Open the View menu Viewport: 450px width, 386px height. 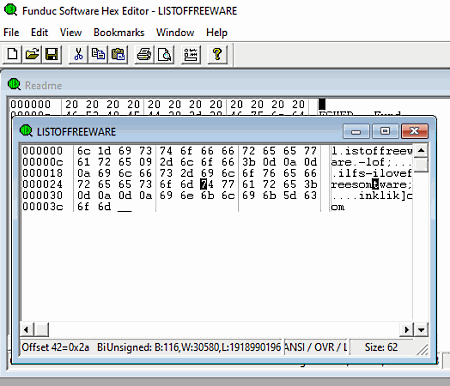pos(71,32)
